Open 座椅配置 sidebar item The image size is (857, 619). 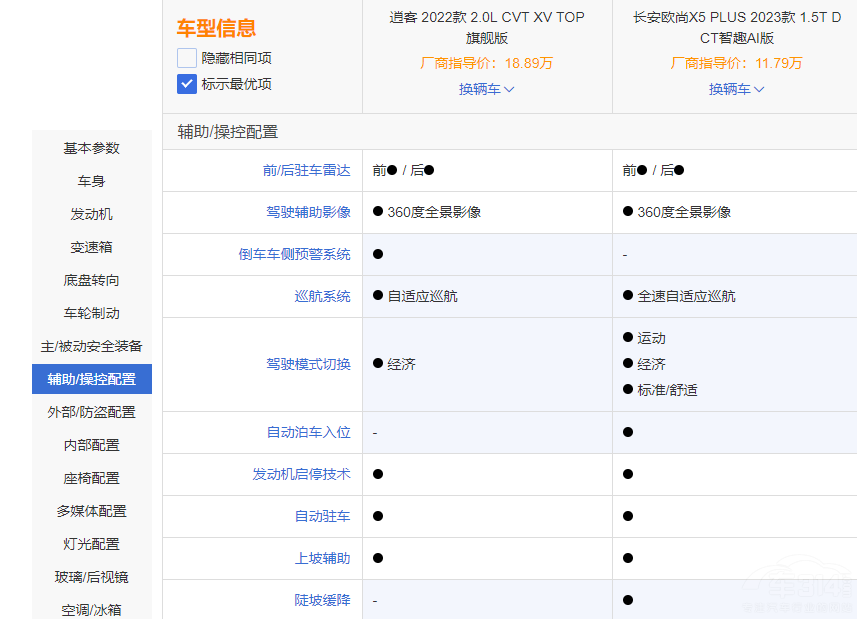(x=92, y=478)
